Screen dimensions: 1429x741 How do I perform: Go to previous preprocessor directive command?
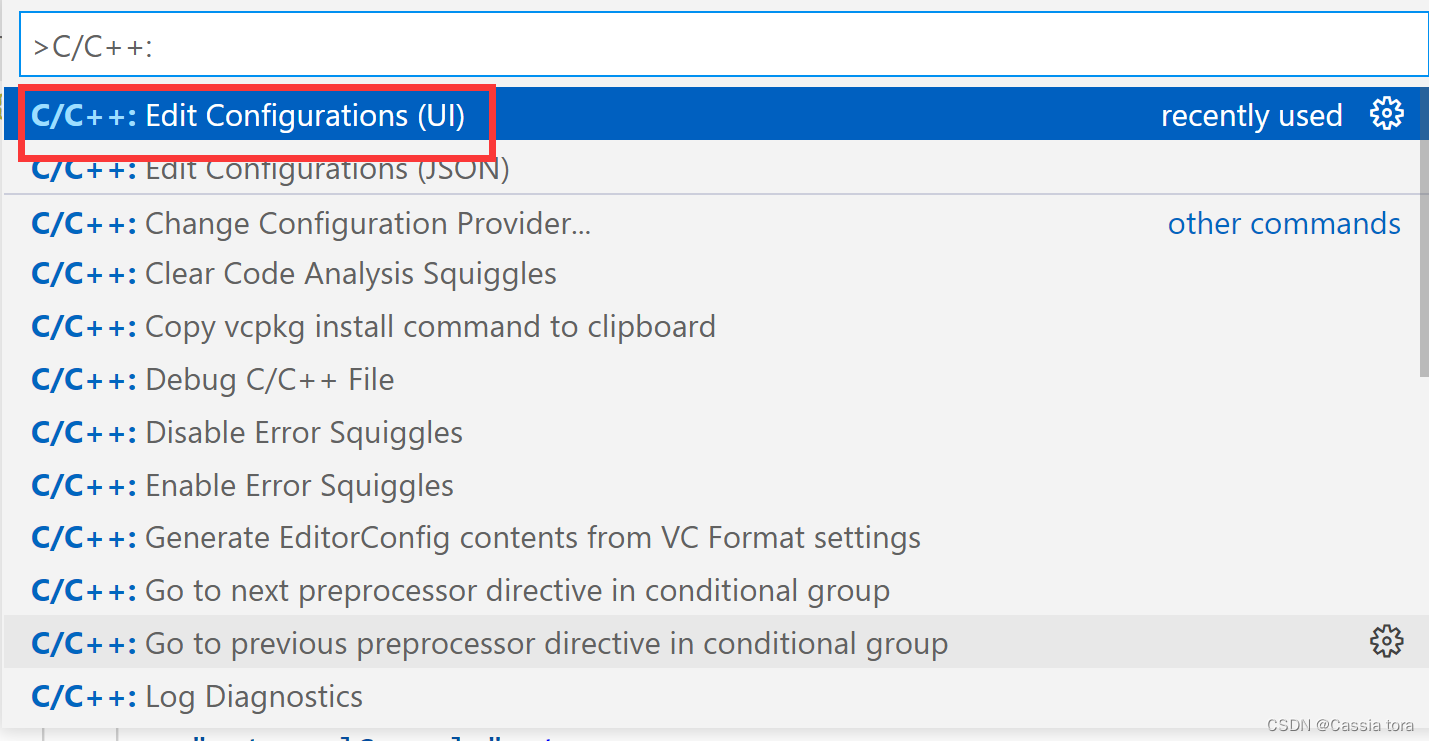click(x=489, y=643)
